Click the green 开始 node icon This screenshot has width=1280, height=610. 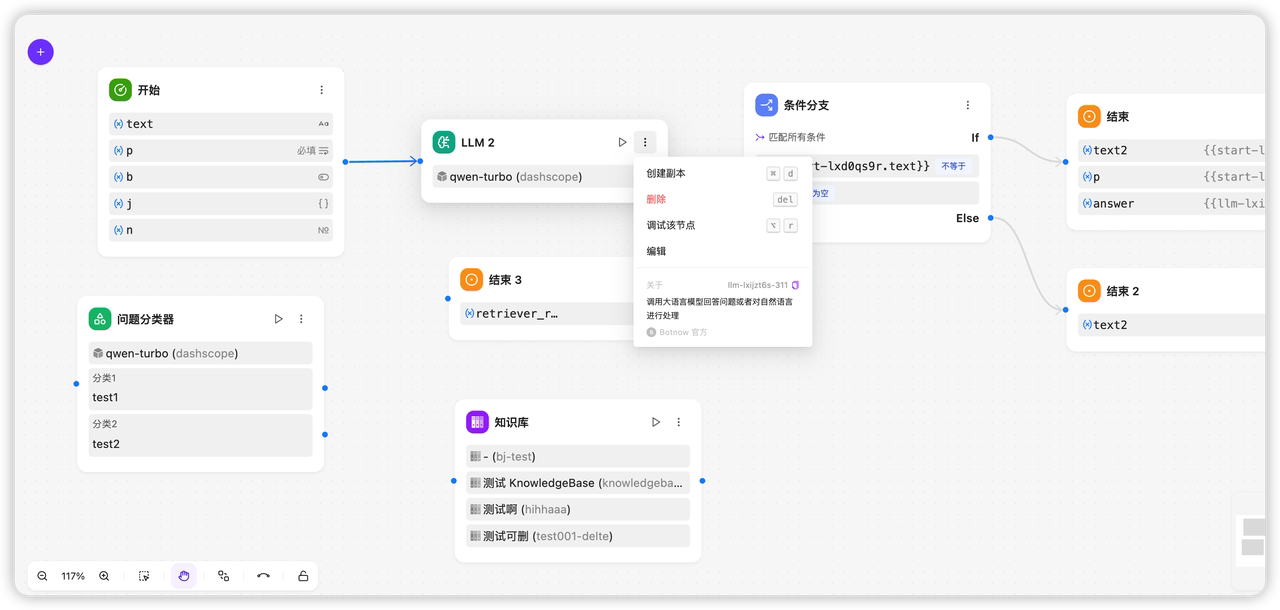tap(120, 90)
